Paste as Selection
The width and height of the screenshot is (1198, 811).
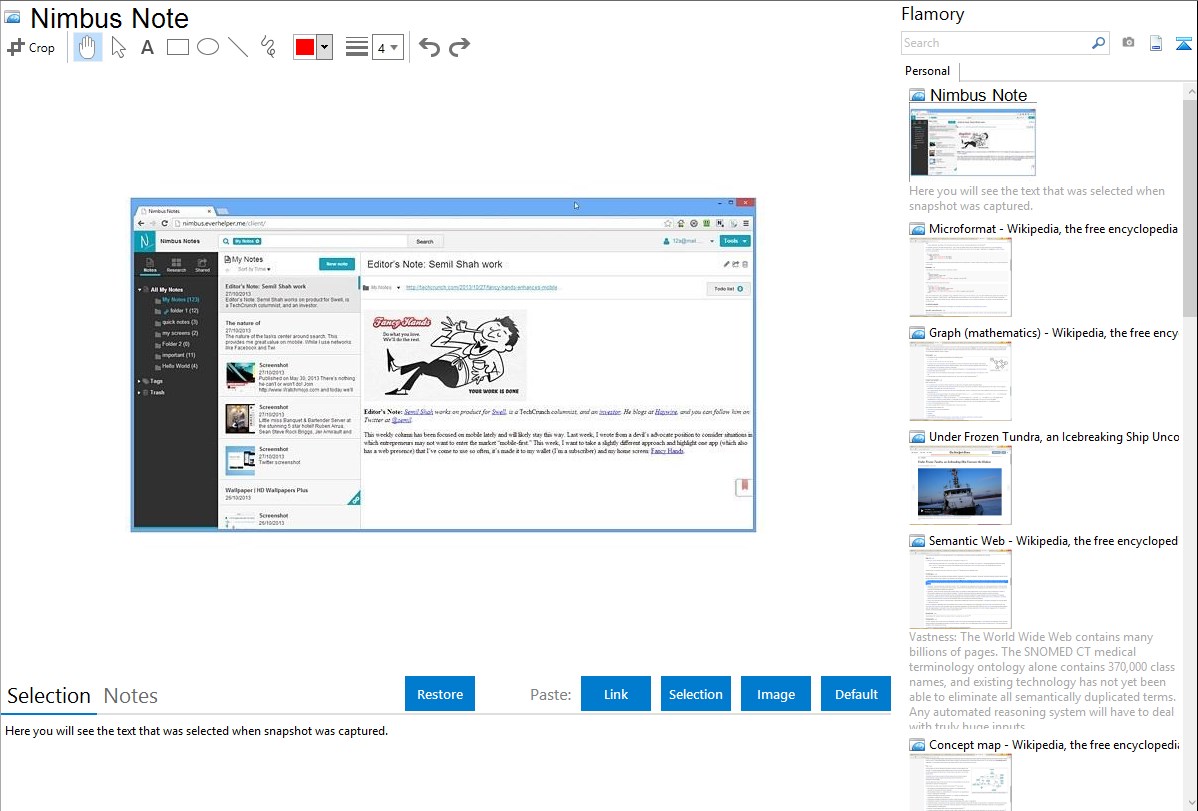pyautogui.click(x=695, y=694)
